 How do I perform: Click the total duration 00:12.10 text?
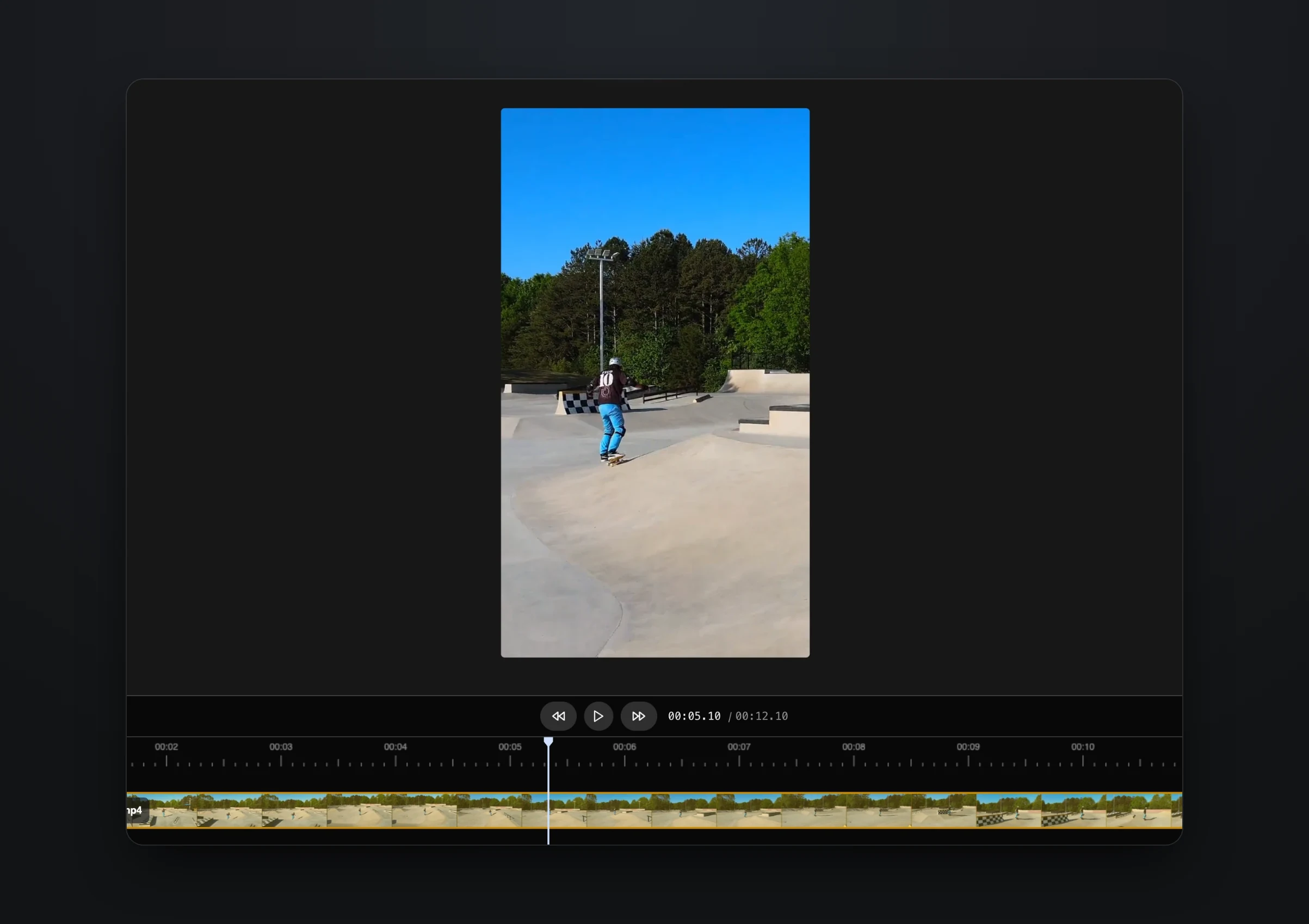(x=761, y=716)
